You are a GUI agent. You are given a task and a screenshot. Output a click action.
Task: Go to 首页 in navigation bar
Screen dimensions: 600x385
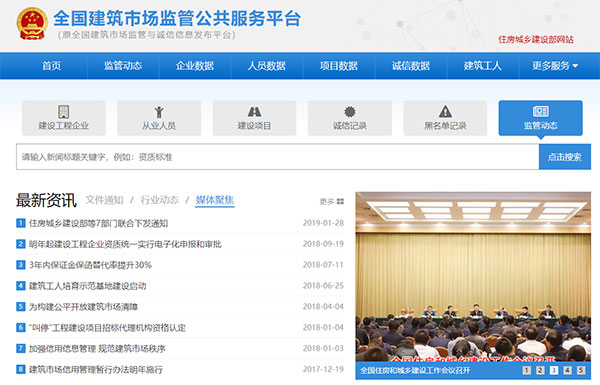(51, 66)
